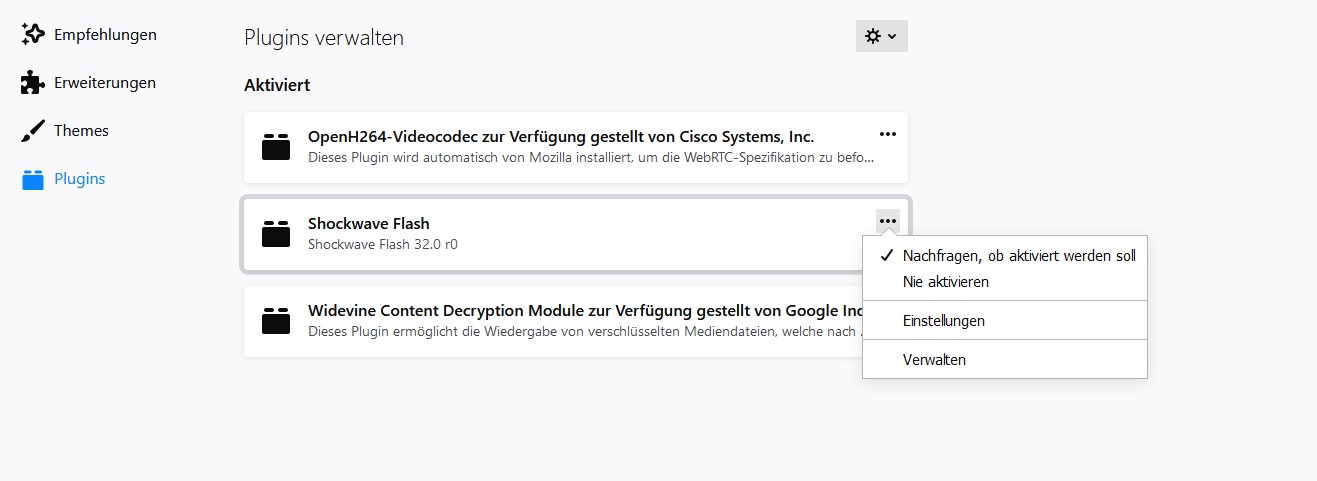Open OpenH264 plugin three-dot menu
Viewport: 1317px width, 481px height.
coord(887,134)
